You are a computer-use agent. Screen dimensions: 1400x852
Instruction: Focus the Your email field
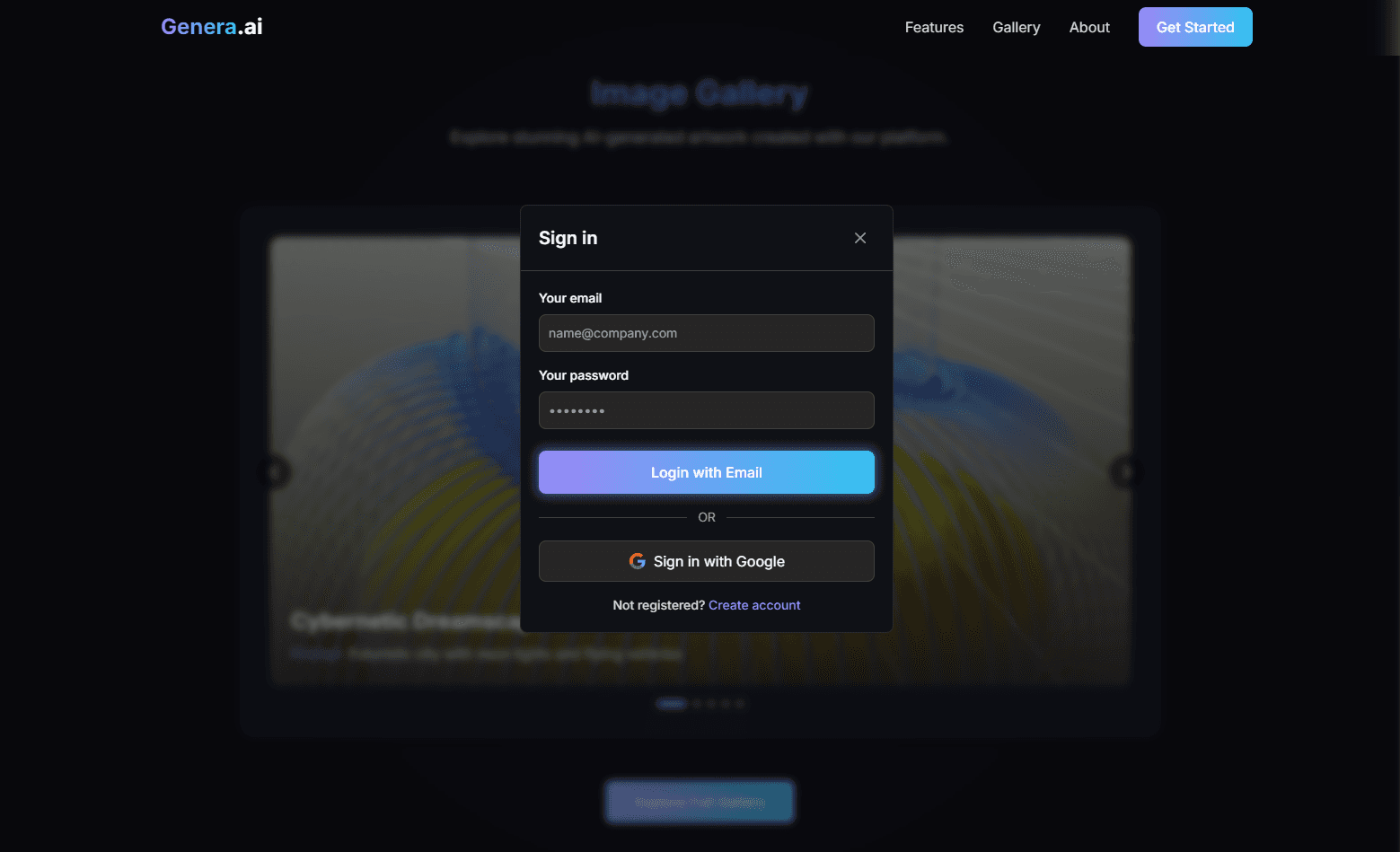(707, 333)
